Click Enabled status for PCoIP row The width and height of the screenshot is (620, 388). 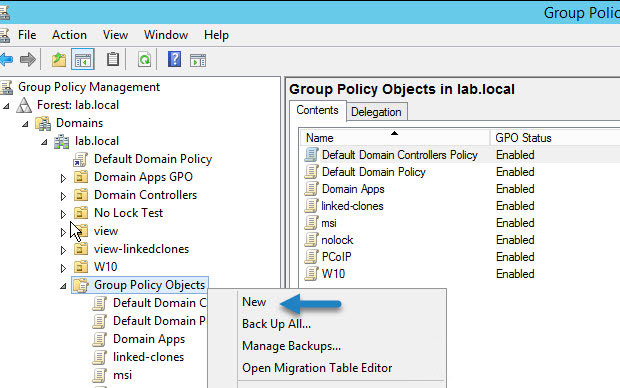tap(515, 257)
